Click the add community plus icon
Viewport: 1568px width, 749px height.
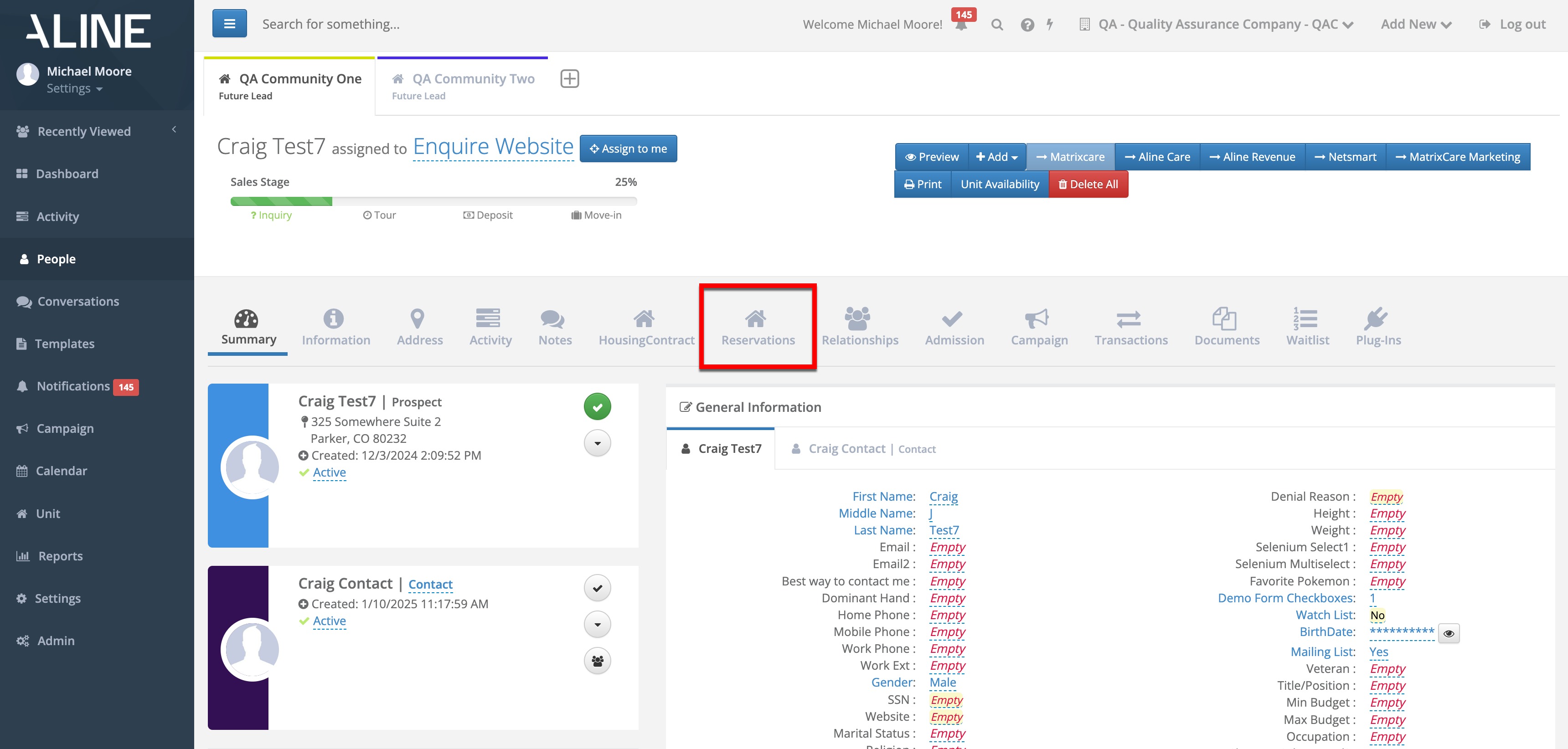pos(569,79)
